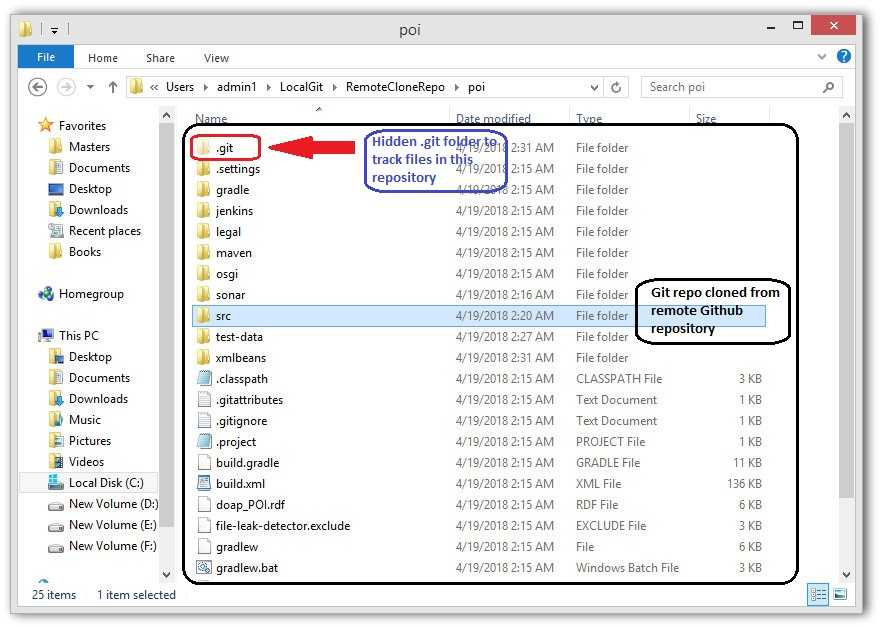Switch to the View tab

point(216,58)
